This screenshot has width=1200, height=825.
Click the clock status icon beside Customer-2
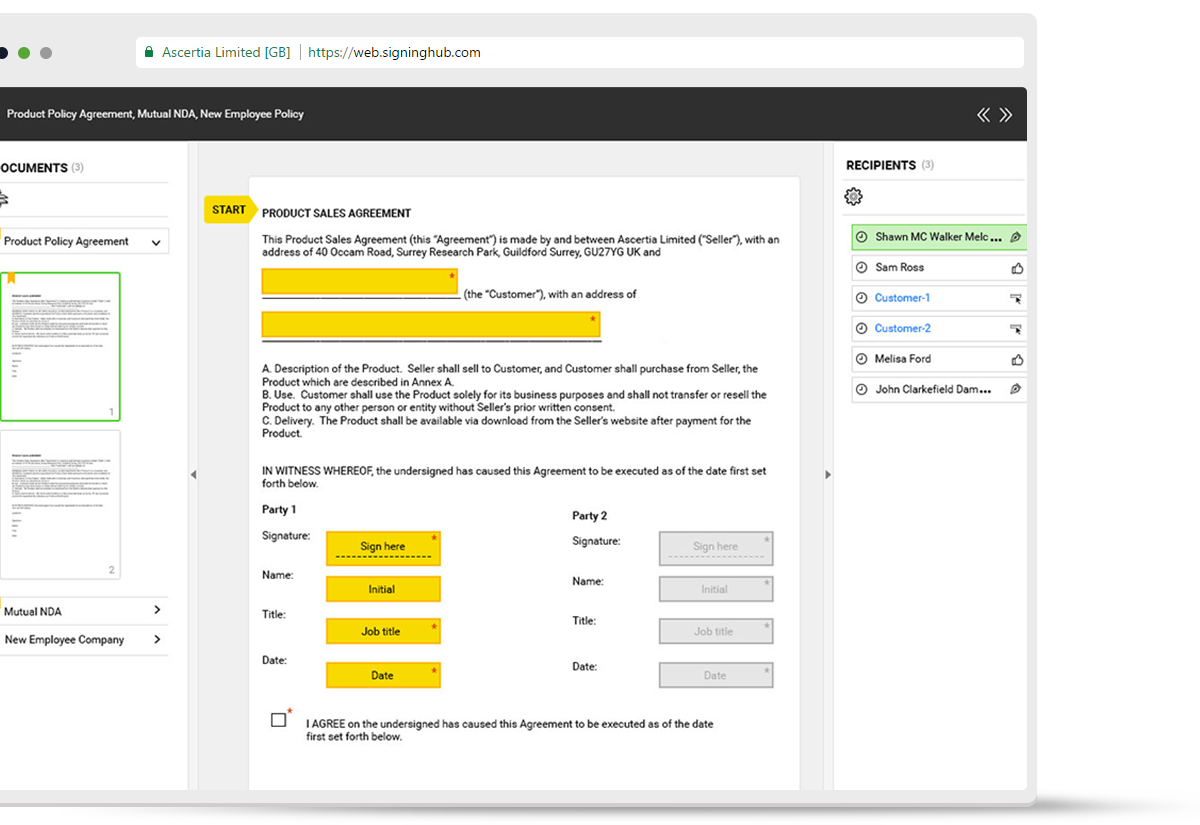point(861,328)
